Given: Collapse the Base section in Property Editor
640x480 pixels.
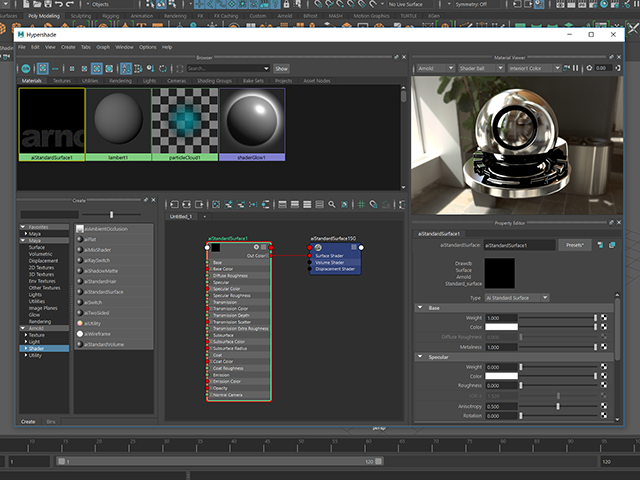Looking at the screenshot, I should pos(420,308).
